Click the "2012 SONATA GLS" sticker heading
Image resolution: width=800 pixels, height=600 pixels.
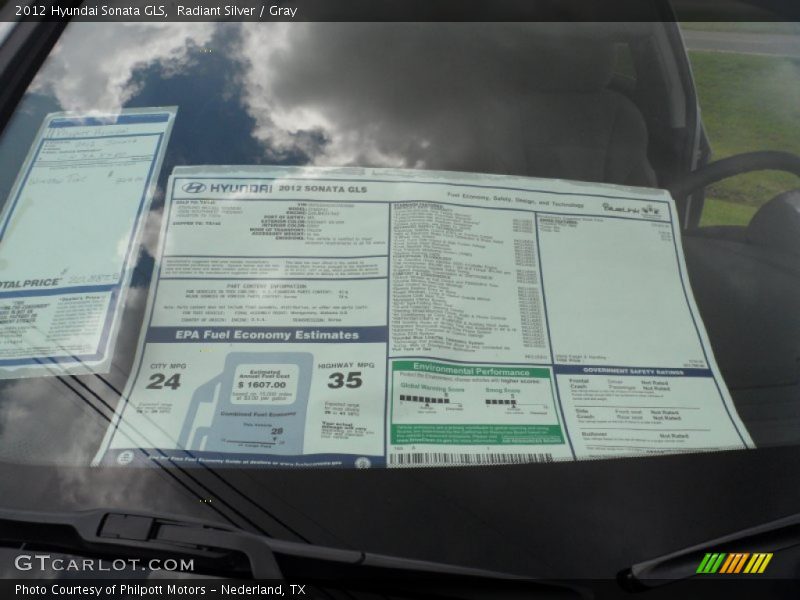322,189
